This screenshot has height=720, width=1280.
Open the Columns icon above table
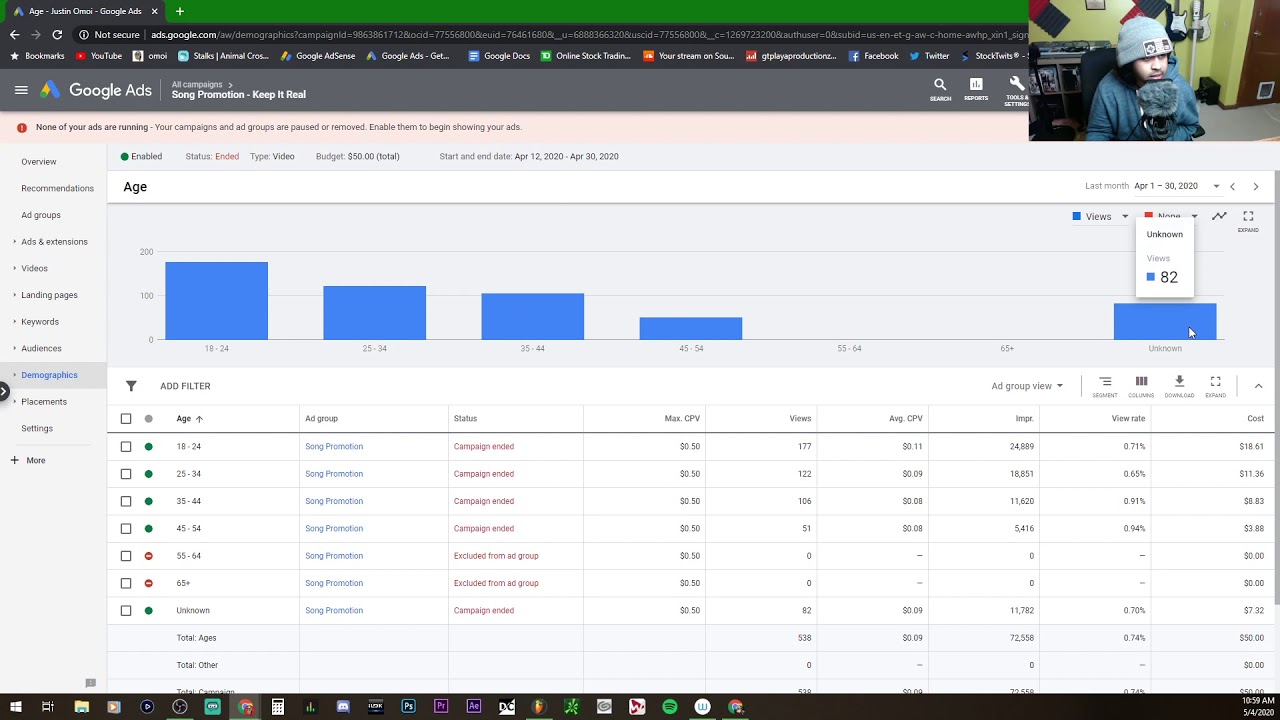(x=1141, y=382)
